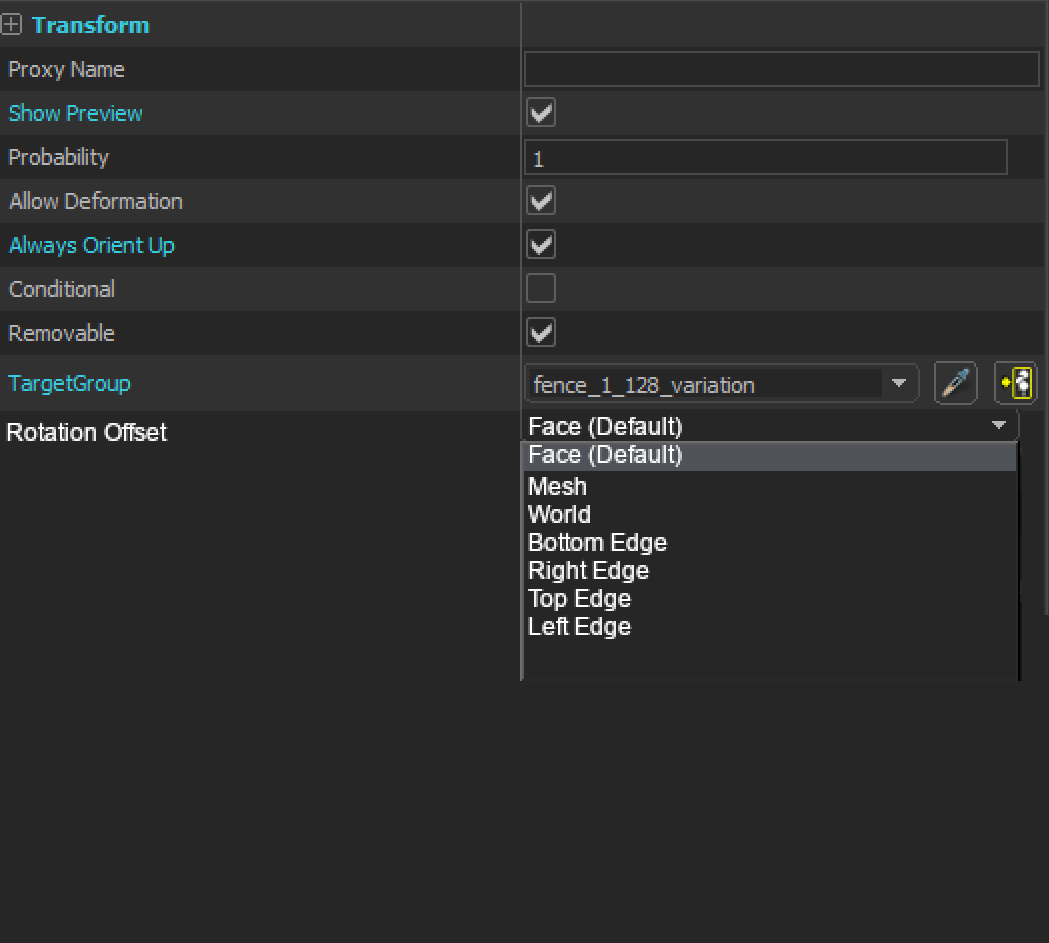Uncheck the Show Preview checkbox
The image size is (1049, 943).
(540, 112)
